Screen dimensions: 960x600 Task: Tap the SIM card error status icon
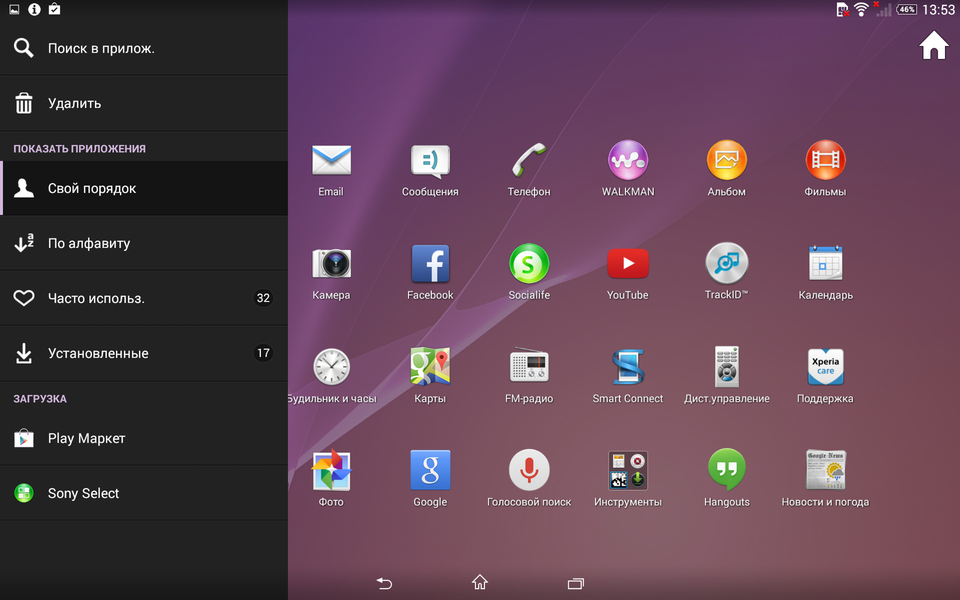coord(843,9)
